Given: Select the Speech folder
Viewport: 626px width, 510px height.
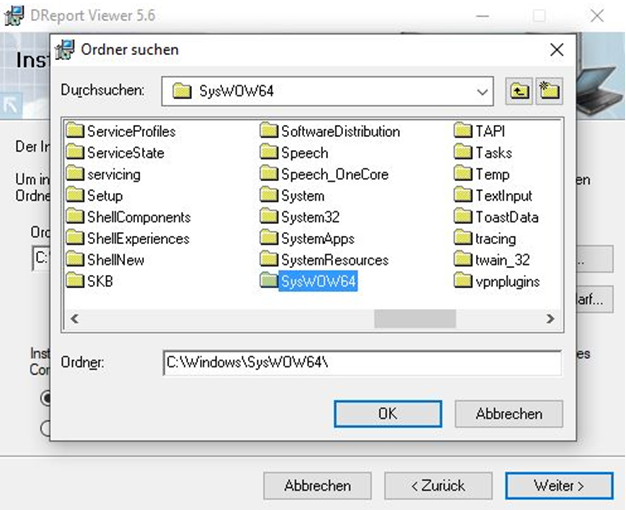Looking at the screenshot, I should click(x=294, y=152).
